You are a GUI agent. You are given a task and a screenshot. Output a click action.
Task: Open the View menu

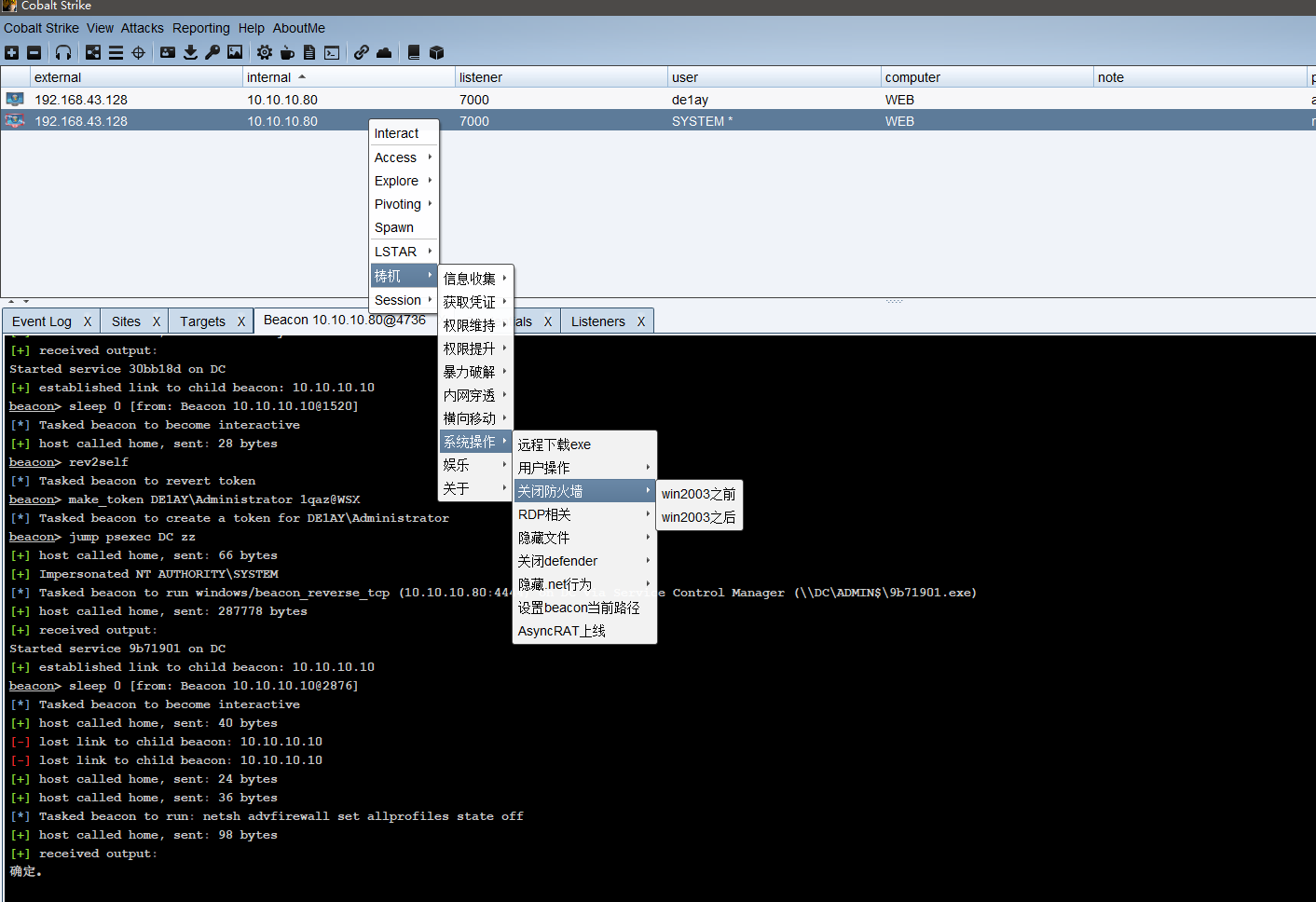[100, 28]
